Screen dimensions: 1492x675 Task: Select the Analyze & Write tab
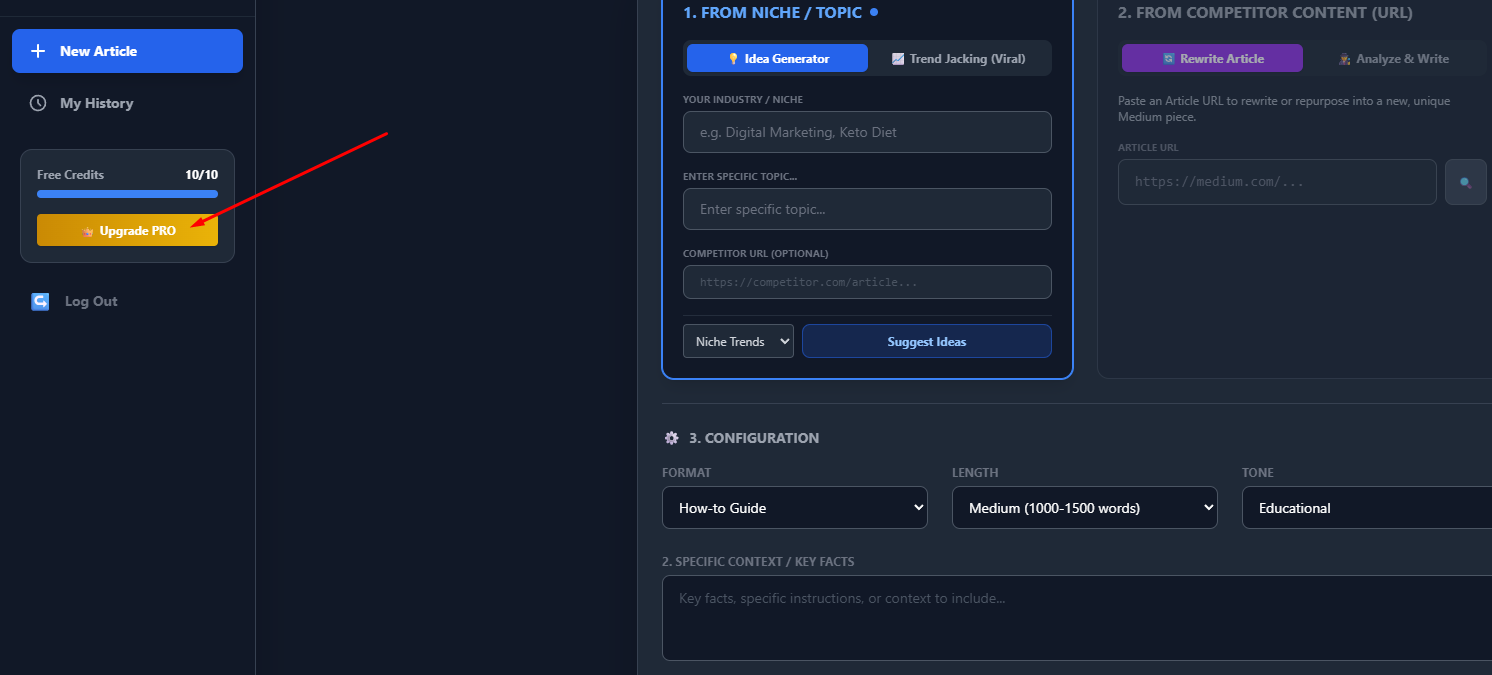1394,59
